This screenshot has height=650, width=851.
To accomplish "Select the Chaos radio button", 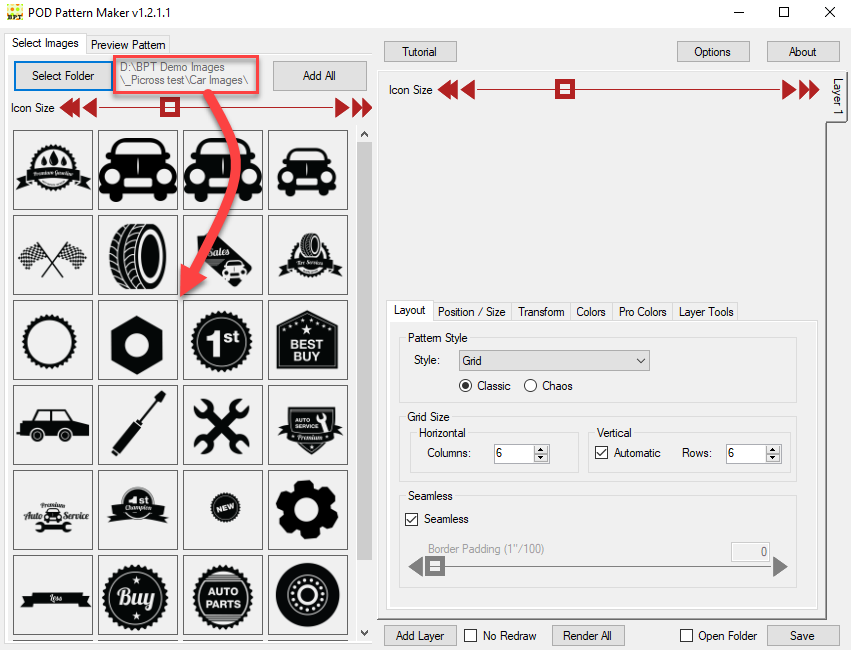I will 531,386.
